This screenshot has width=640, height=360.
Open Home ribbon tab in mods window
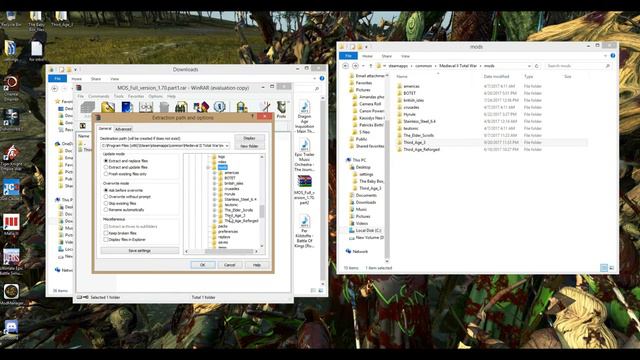pos(367,56)
